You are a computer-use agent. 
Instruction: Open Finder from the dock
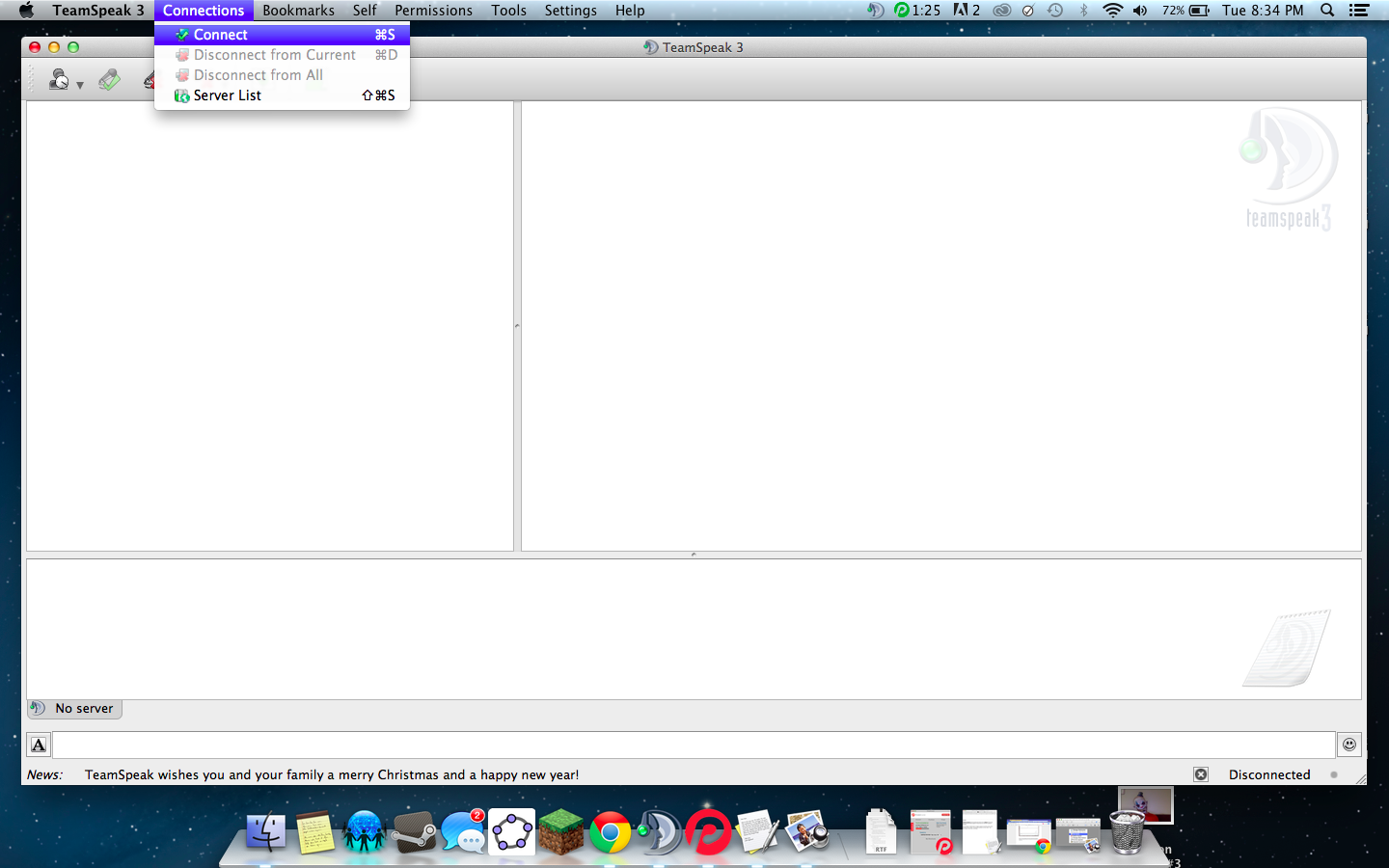tap(265, 832)
